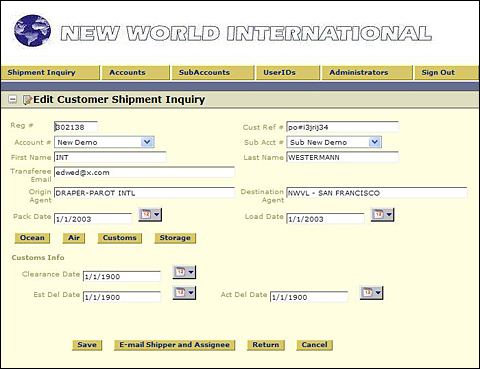Open the UserIDs menu item
The width and height of the screenshot is (480, 369).
(x=288, y=73)
